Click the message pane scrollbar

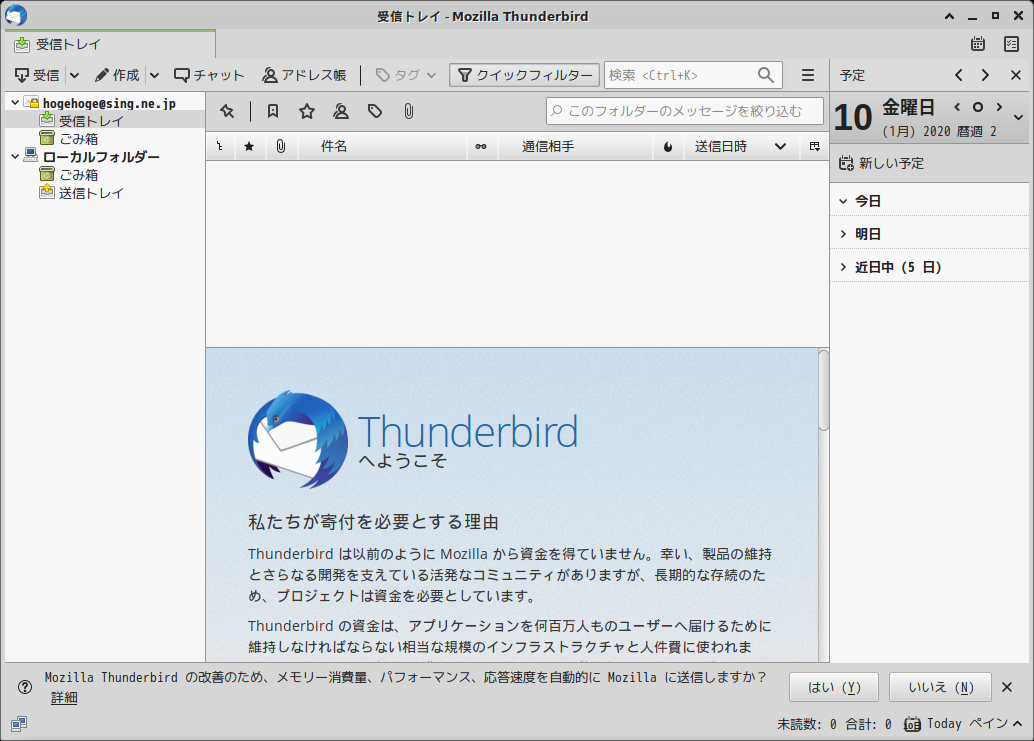tap(824, 391)
